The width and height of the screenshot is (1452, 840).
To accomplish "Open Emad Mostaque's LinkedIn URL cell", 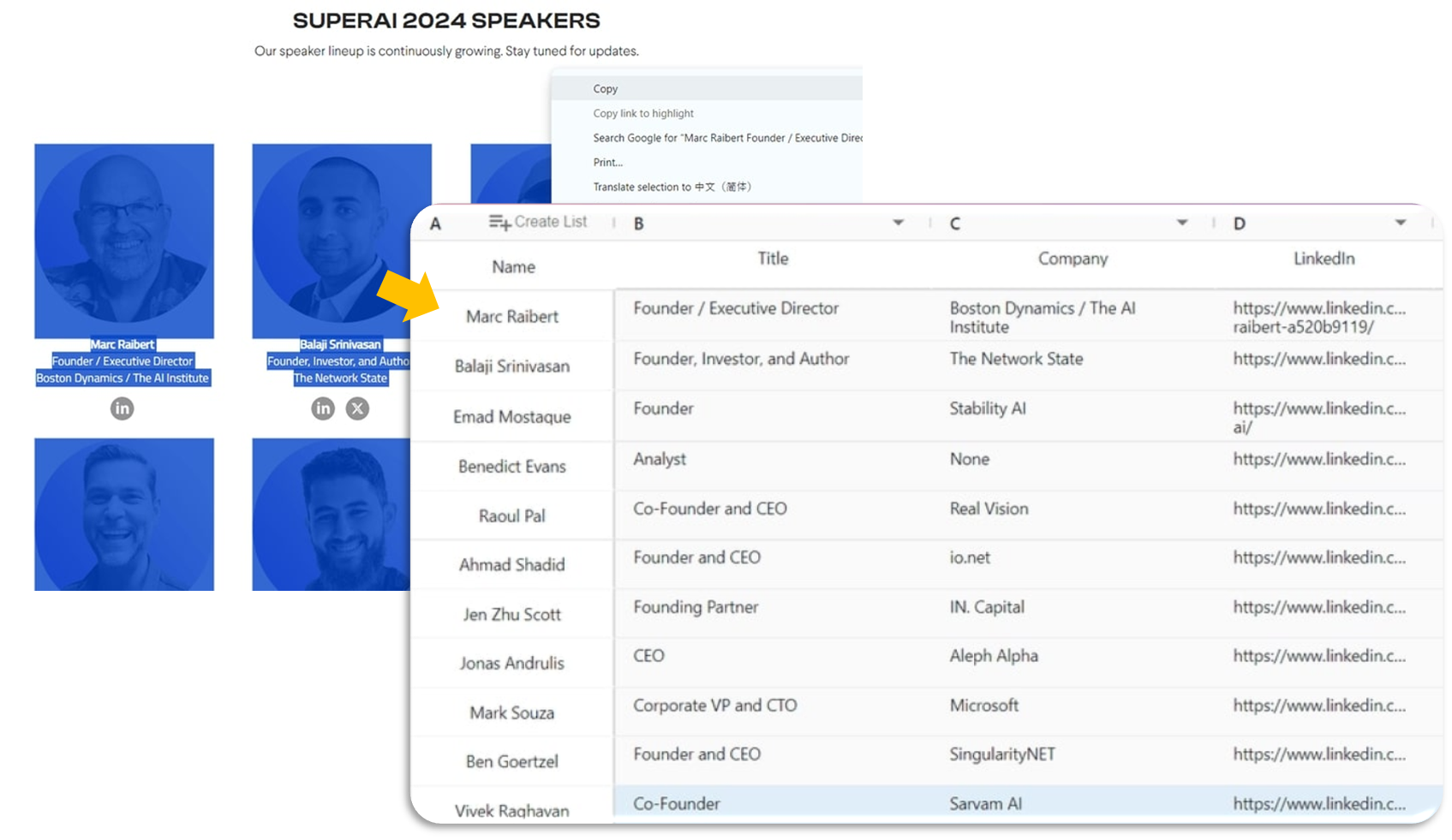I will tap(1319, 416).
